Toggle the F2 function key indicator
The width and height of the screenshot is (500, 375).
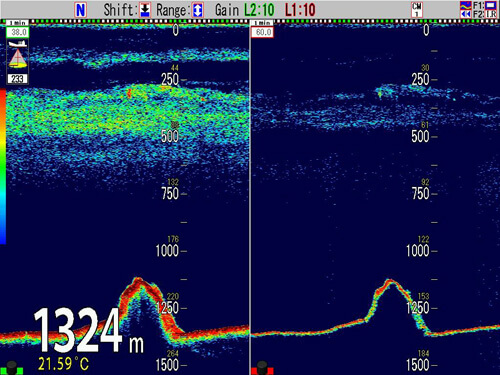click(x=485, y=14)
